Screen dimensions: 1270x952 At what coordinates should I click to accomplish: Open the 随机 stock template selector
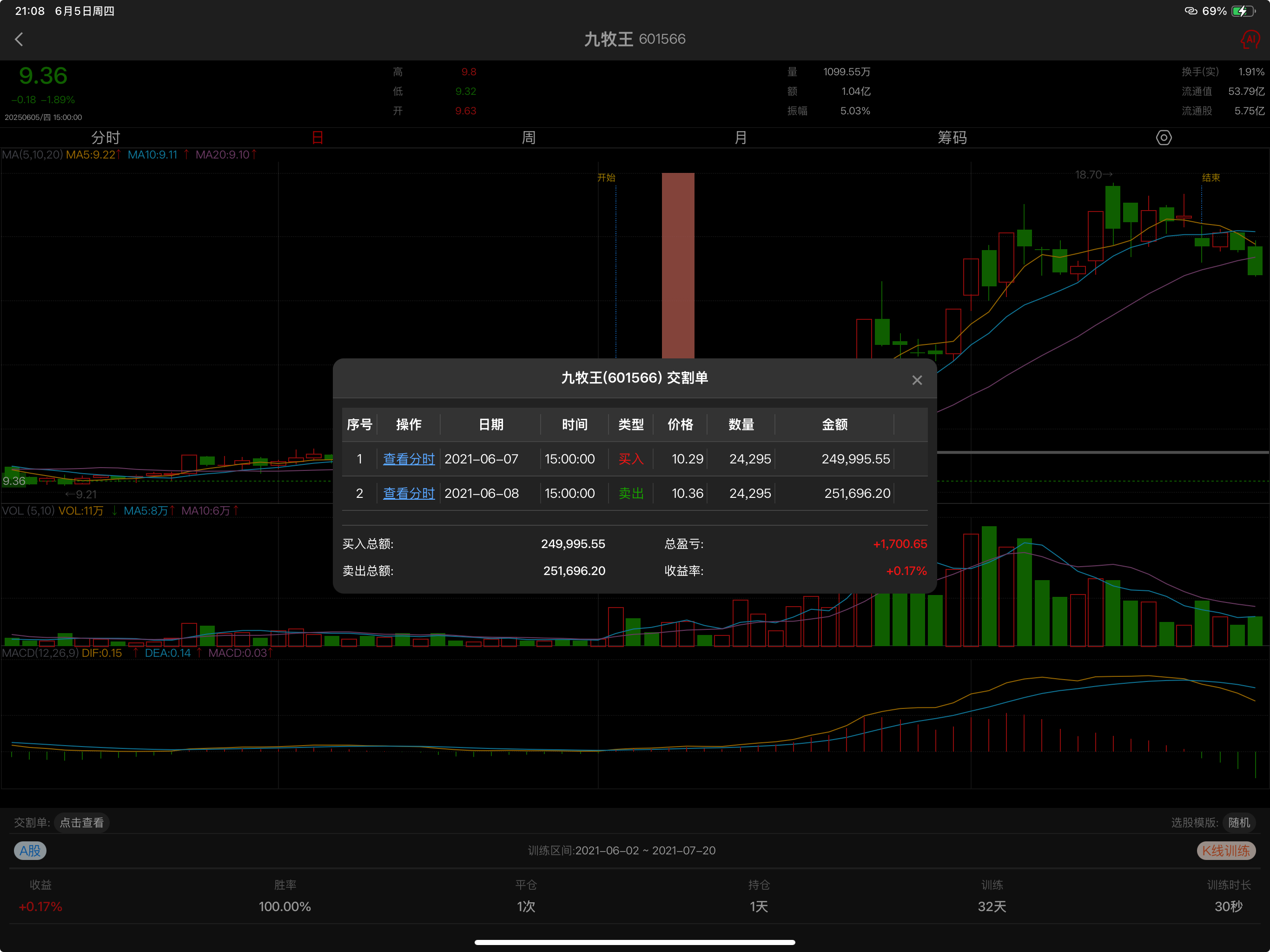point(1239,823)
